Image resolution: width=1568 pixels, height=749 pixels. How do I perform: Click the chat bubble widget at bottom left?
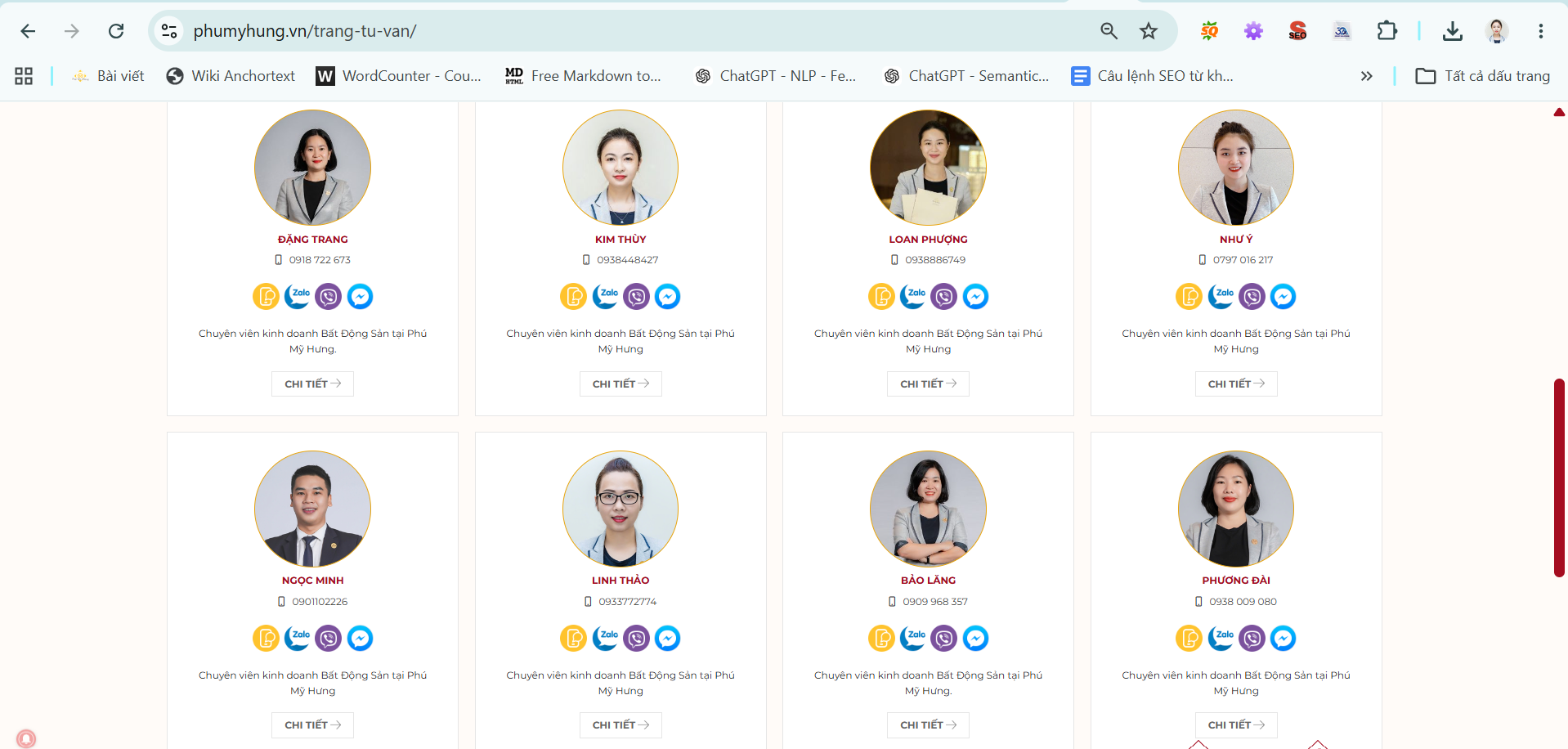(x=26, y=738)
